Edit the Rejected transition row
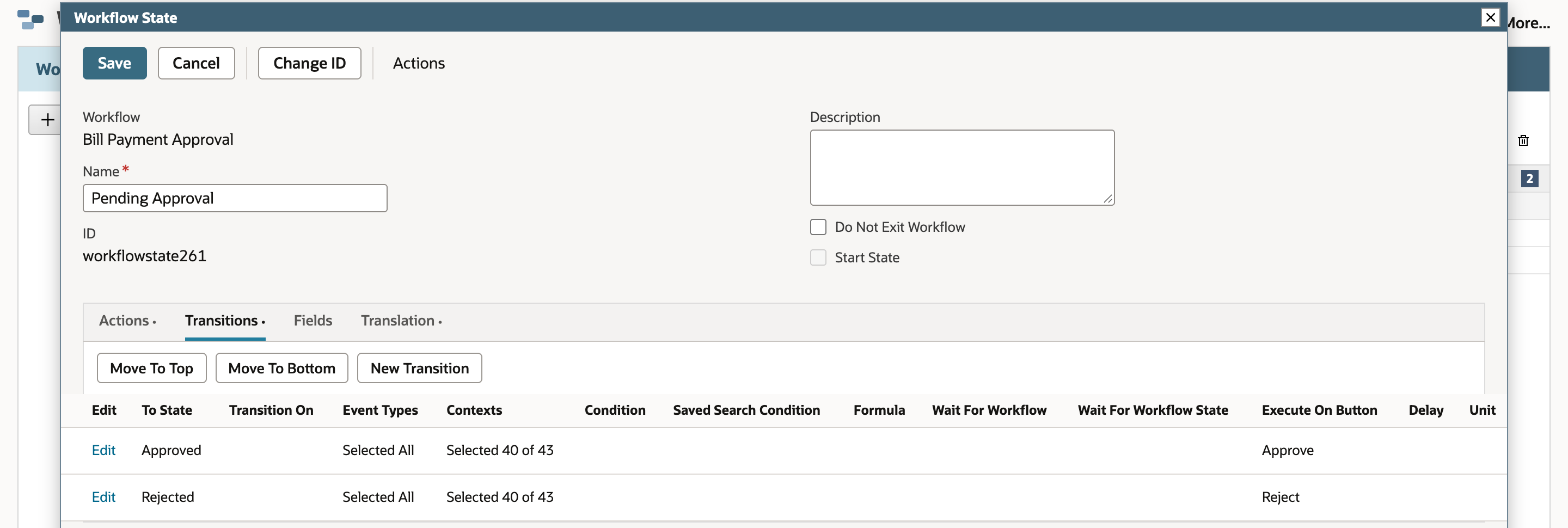The width and height of the screenshot is (1568, 528). [103, 497]
